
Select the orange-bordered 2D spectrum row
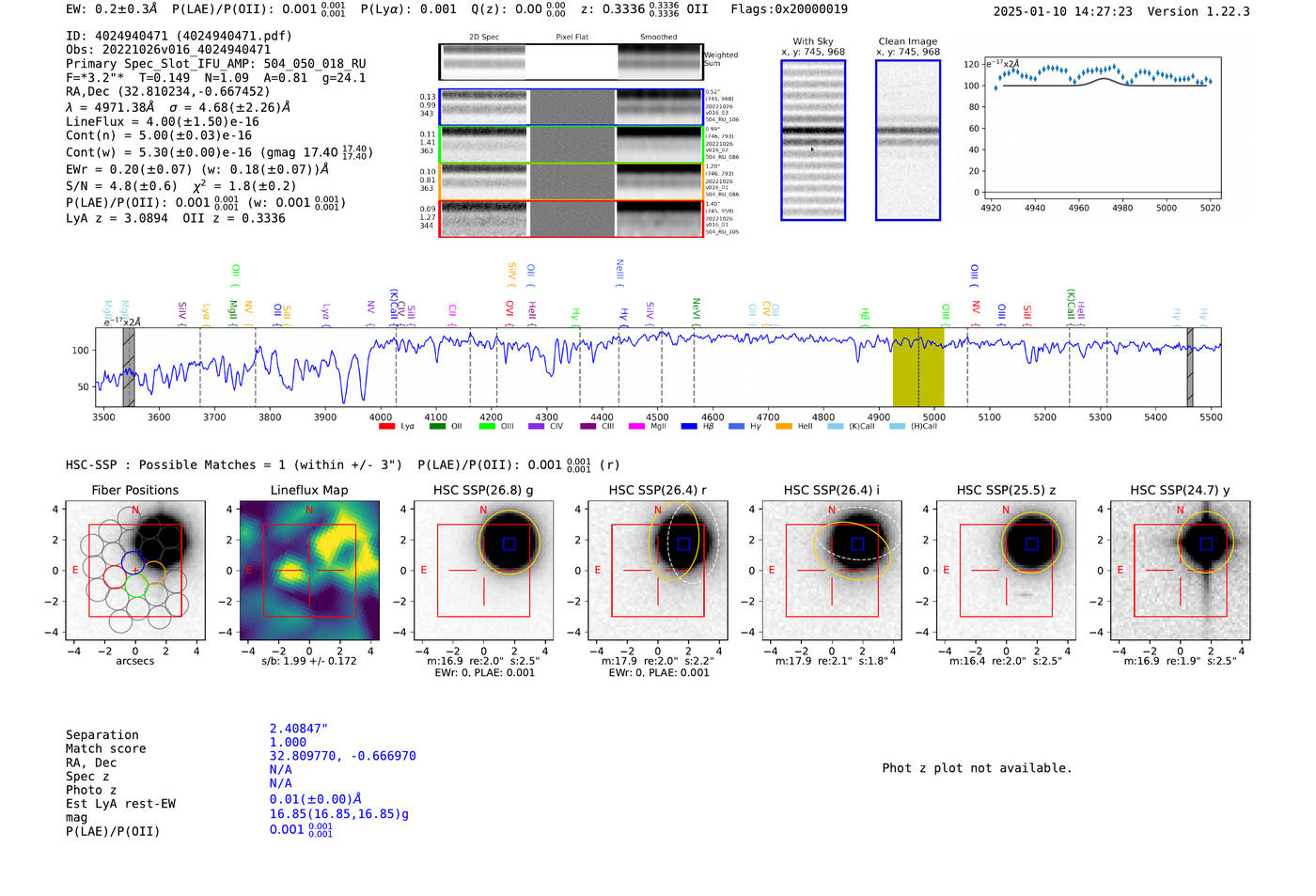pos(571,181)
